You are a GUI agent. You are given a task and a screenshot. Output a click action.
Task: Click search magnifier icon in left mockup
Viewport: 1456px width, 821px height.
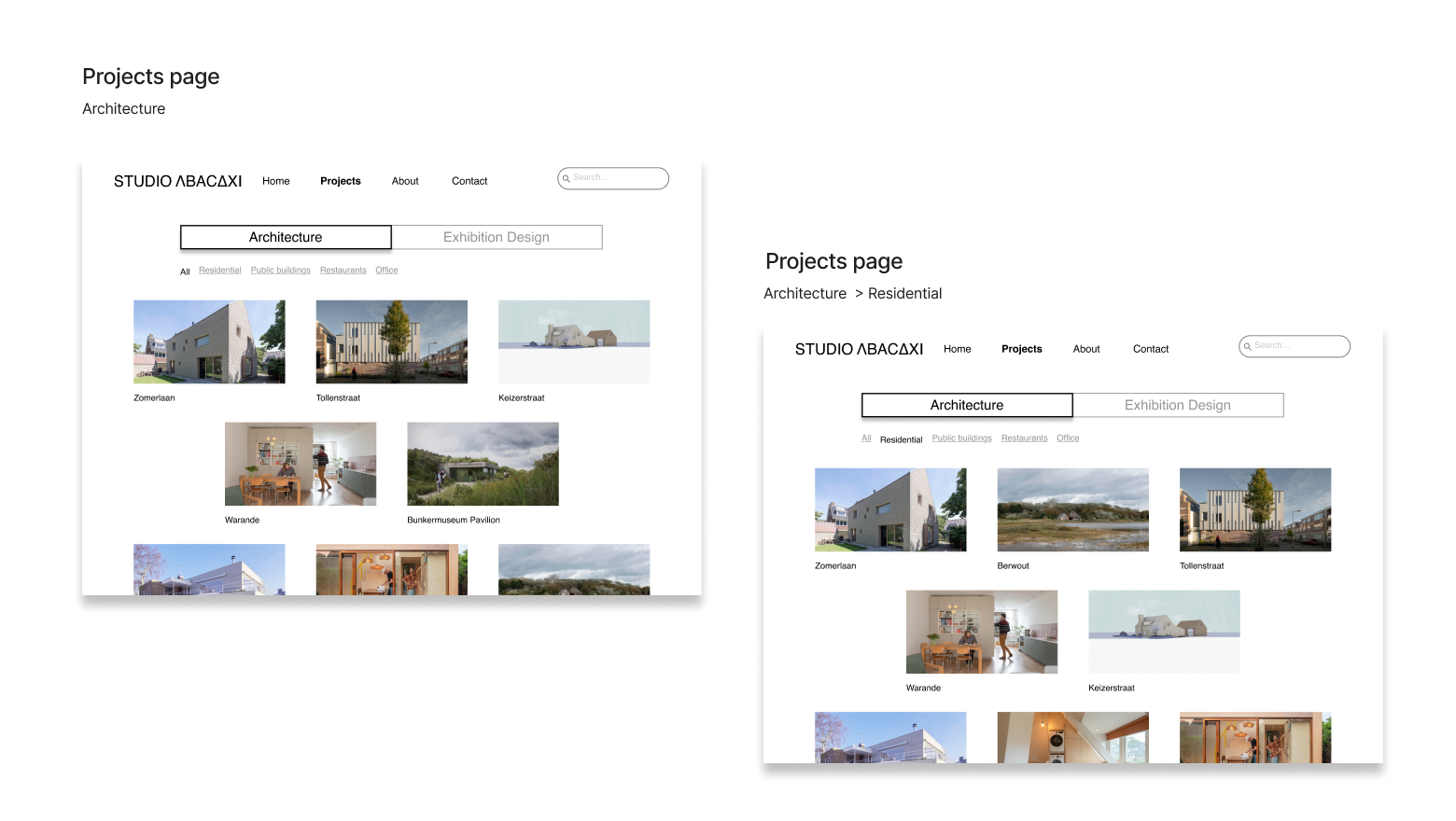tap(566, 178)
